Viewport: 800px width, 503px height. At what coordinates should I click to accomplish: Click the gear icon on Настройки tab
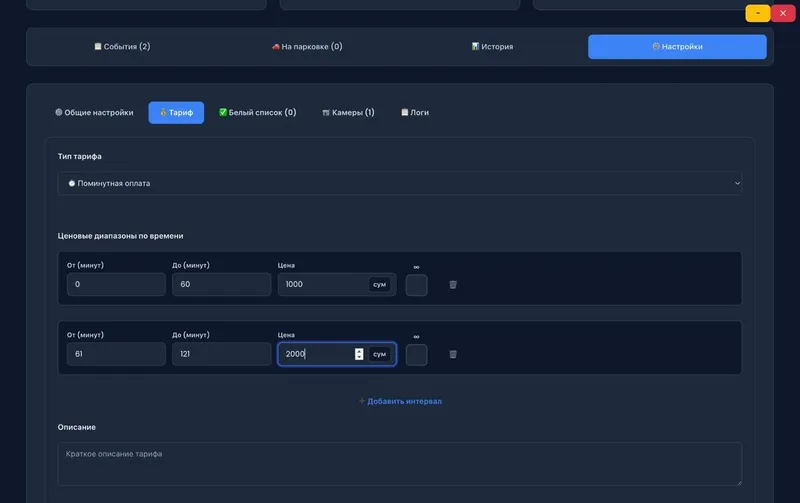[656, 46]
